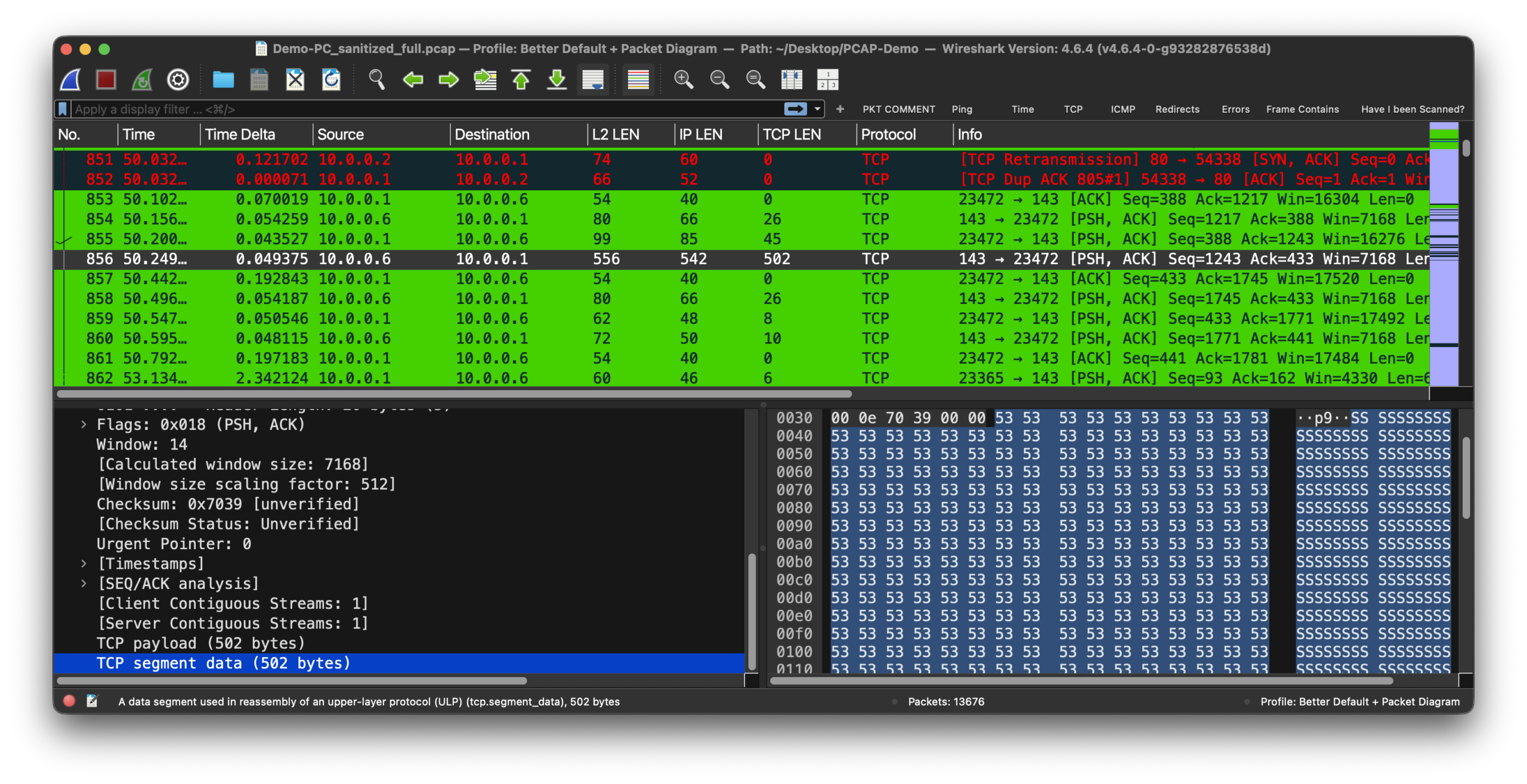Click the packet list minimap scrollbar
1527x784 pixels.
tap(1444, 254)
